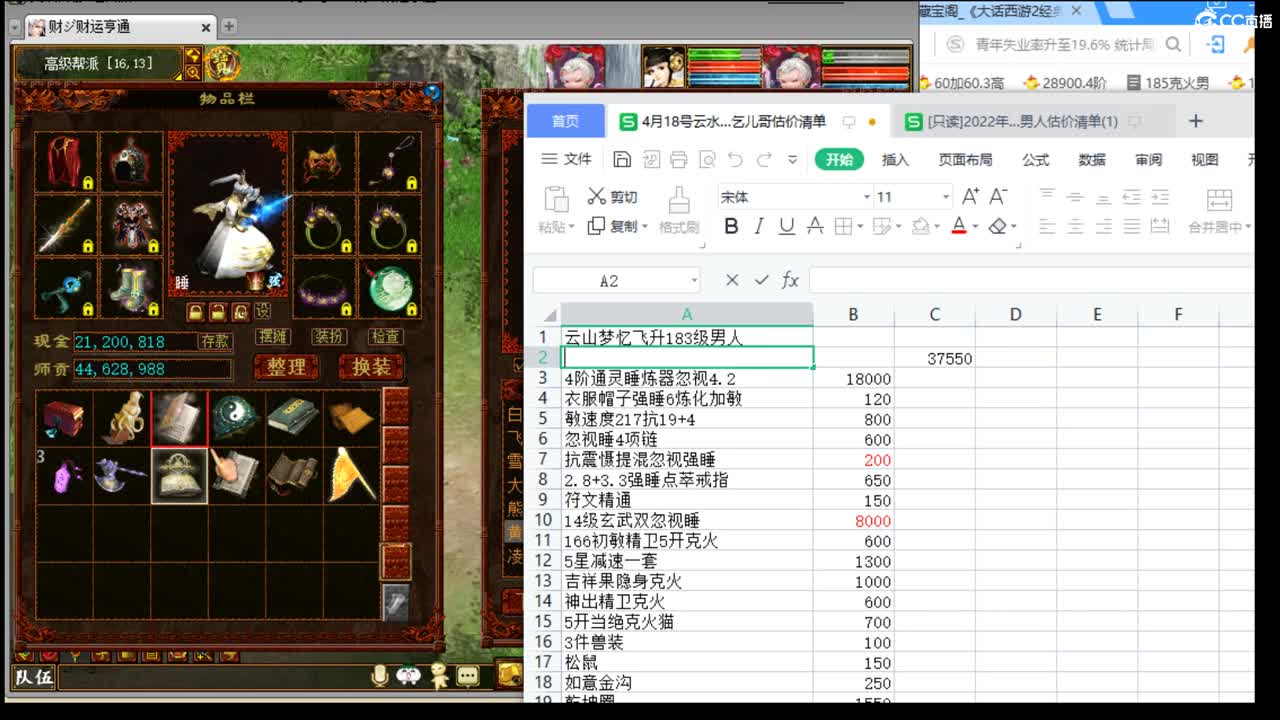This screenshot has width=1280, height=720.
Task: Click the formula bar input field
Action: coord(1030,281)
